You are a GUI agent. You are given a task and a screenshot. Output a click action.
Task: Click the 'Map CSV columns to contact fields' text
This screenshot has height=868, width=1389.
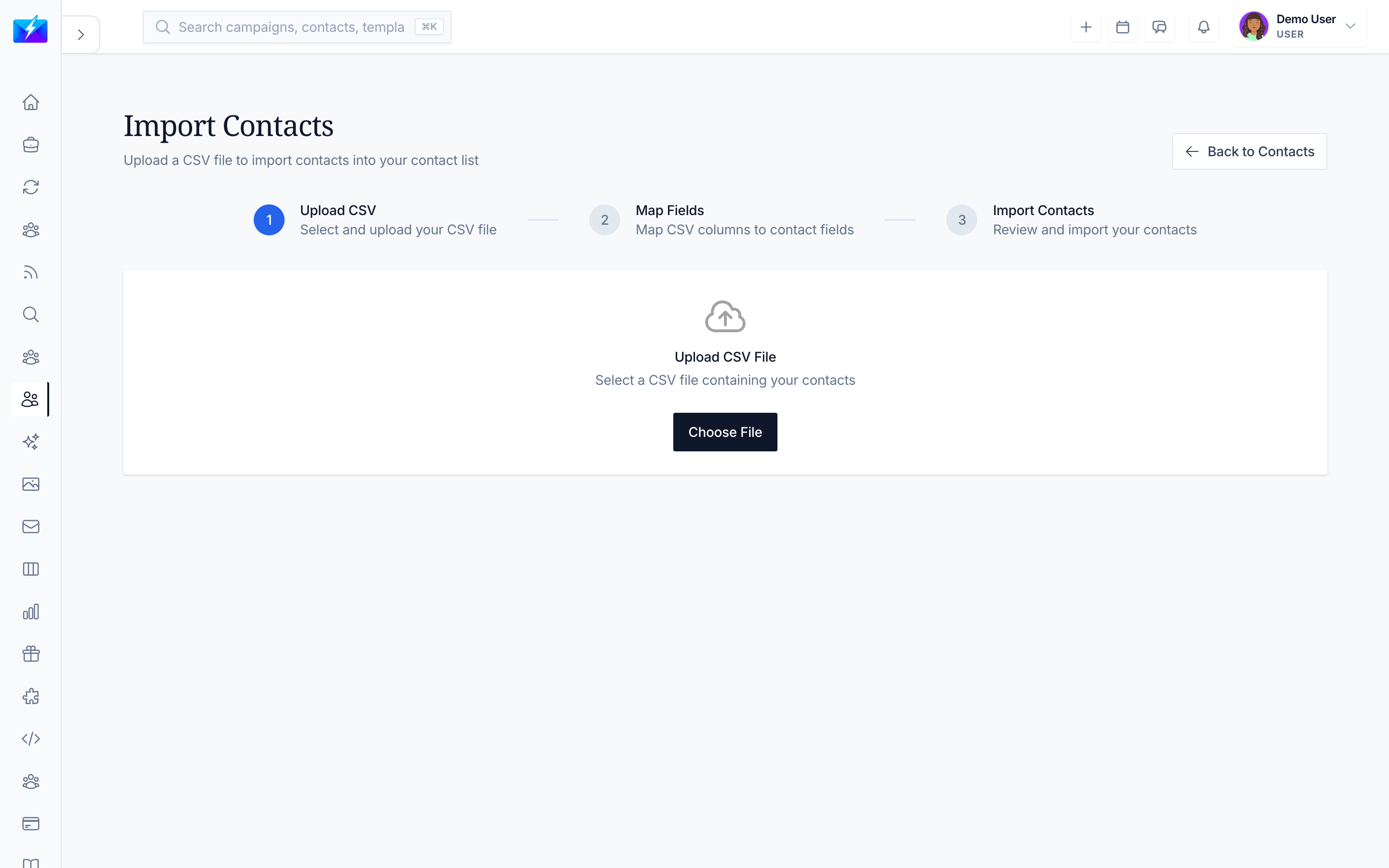point(745,230)
